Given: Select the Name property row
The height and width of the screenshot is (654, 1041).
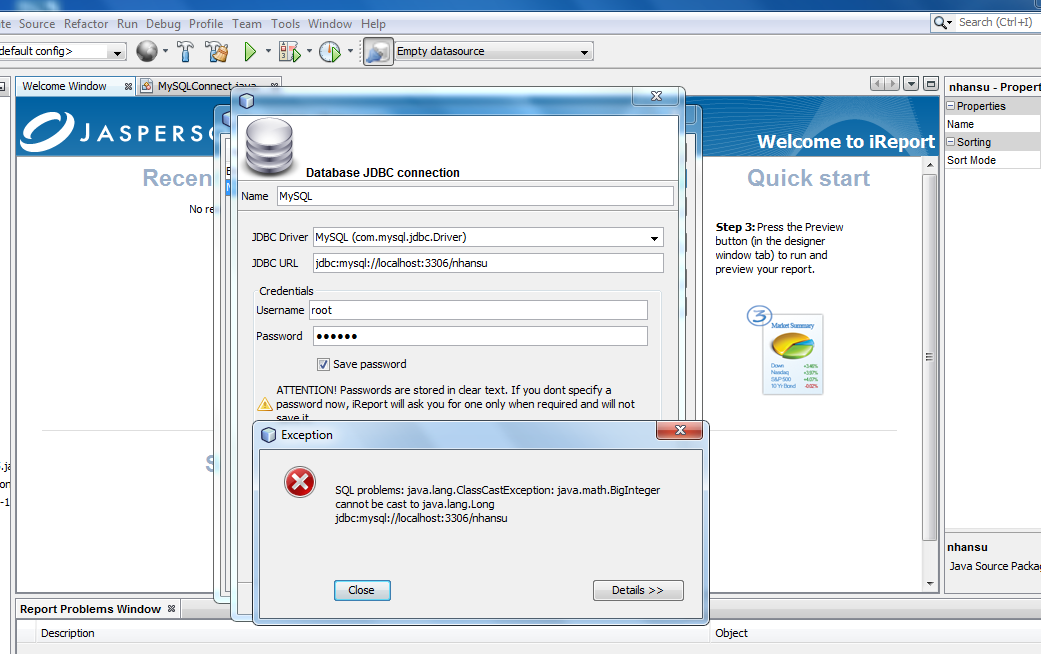Looking at the screenshot, I should [993, 124].
